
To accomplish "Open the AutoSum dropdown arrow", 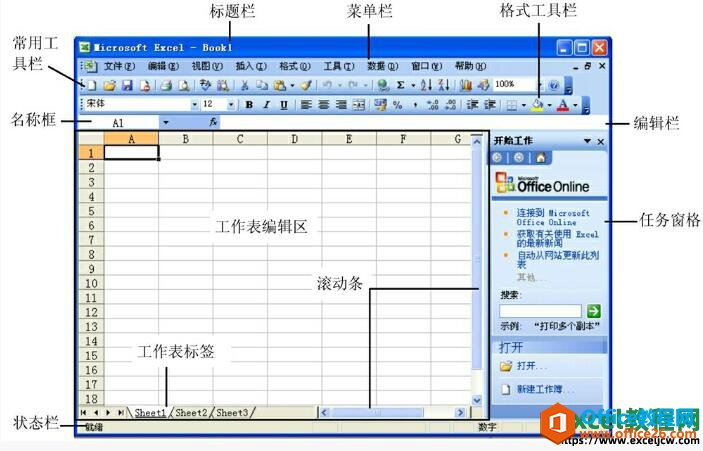I will pos(413,85).
